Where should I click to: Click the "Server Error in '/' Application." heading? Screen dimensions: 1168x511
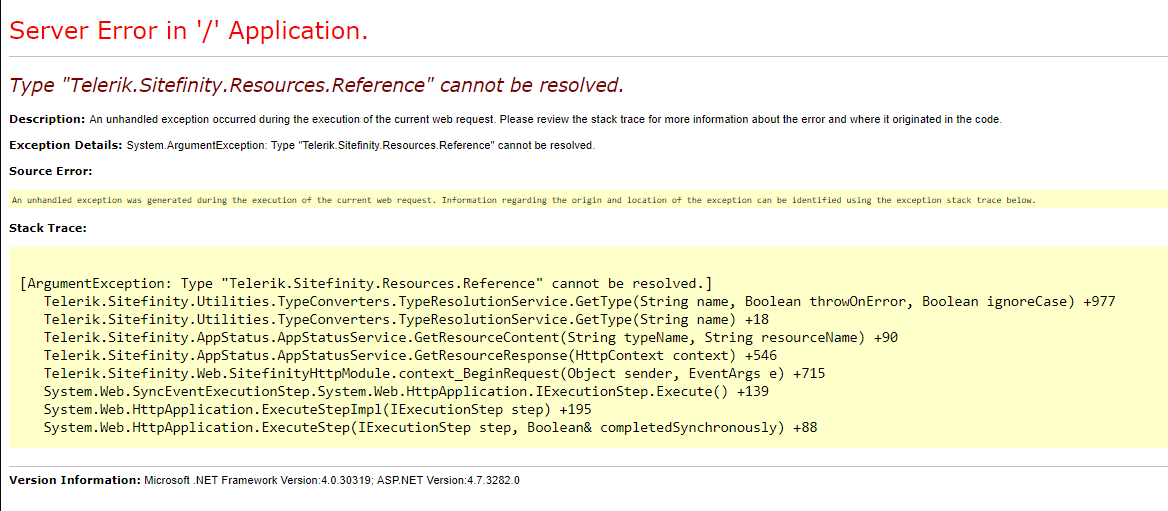tap(188, 31)
